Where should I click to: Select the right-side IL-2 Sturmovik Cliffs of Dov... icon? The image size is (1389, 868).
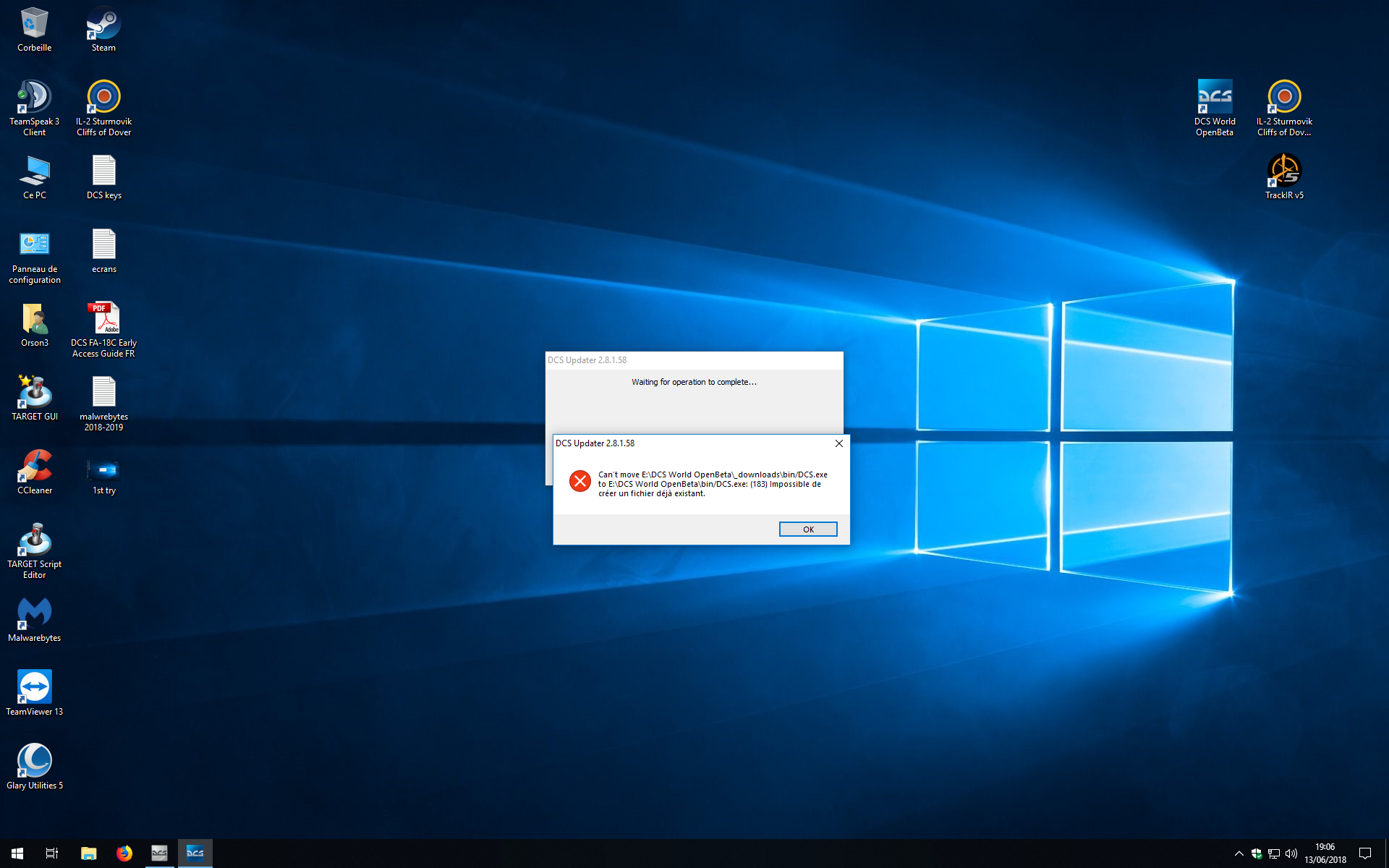[x=1284, y=109]
